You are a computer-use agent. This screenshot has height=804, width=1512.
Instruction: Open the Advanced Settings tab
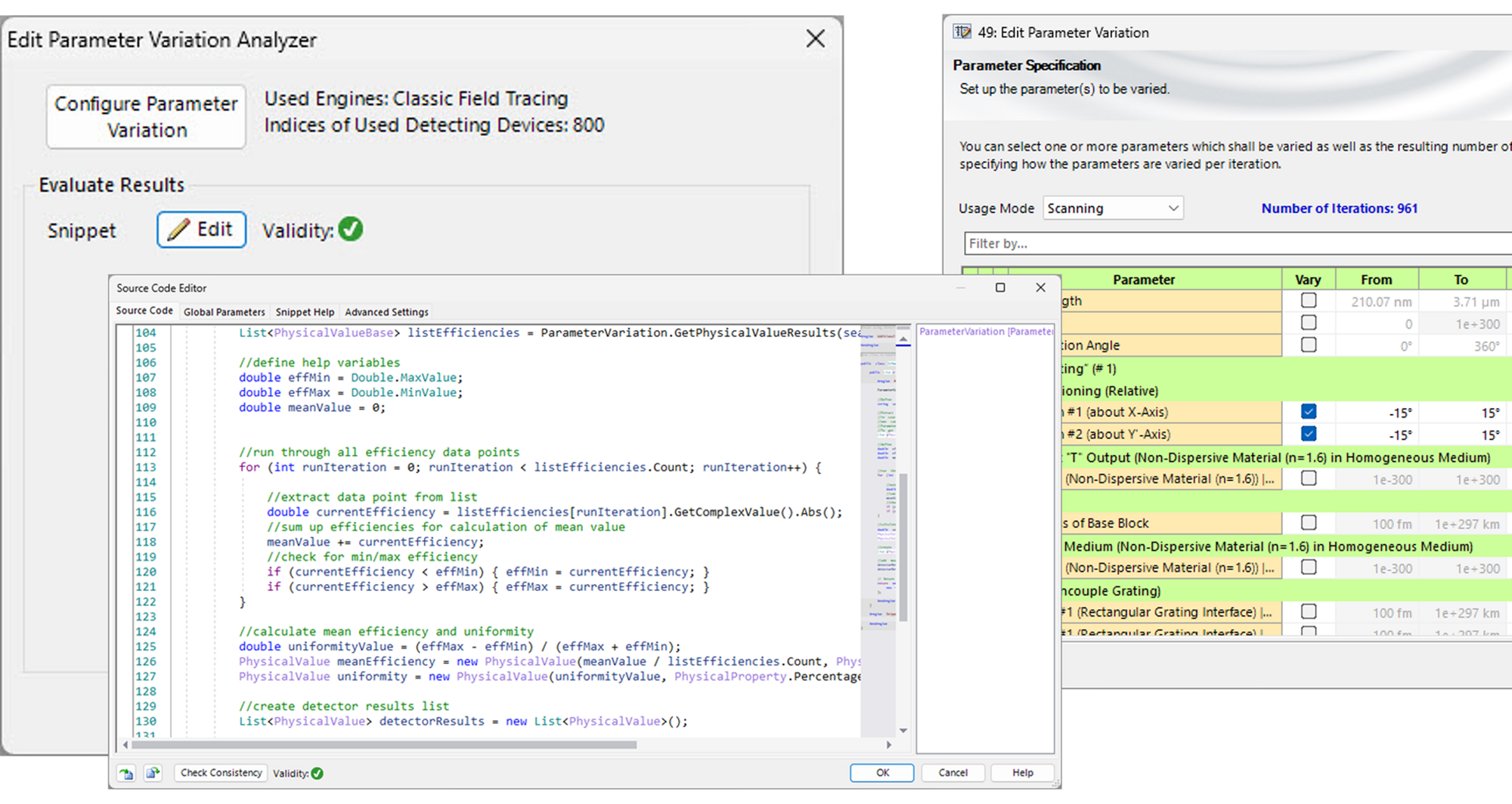(x=386, y=311)
